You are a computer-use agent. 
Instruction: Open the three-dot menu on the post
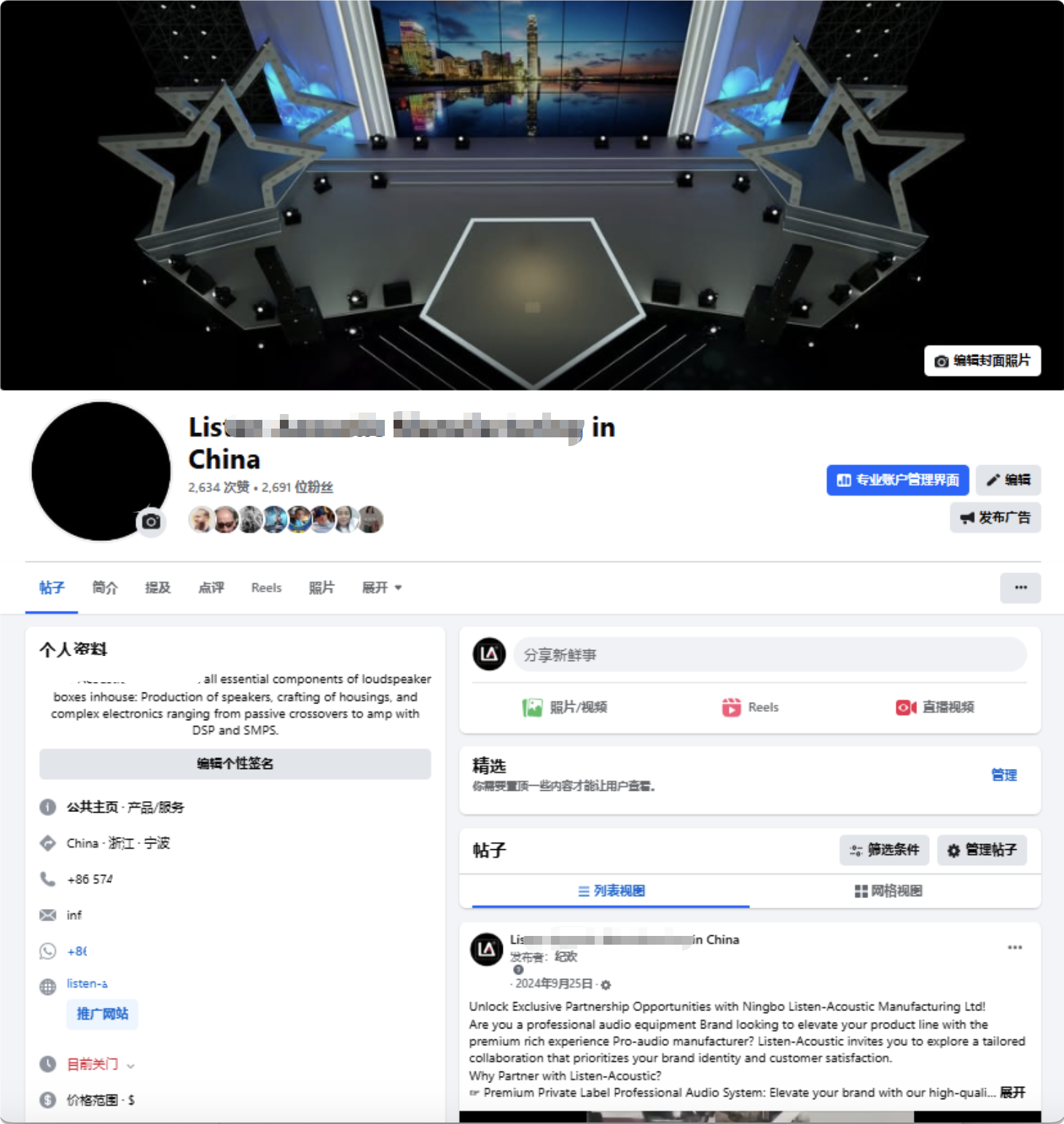(x=1014, y=948)
